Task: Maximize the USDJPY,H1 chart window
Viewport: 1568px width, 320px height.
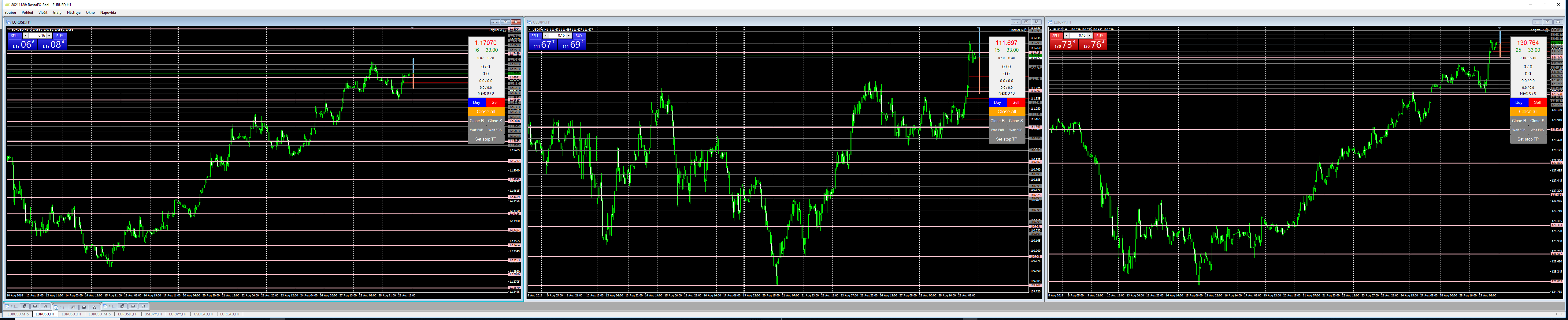Action: pyautogui.click(x=1026, y=22)
